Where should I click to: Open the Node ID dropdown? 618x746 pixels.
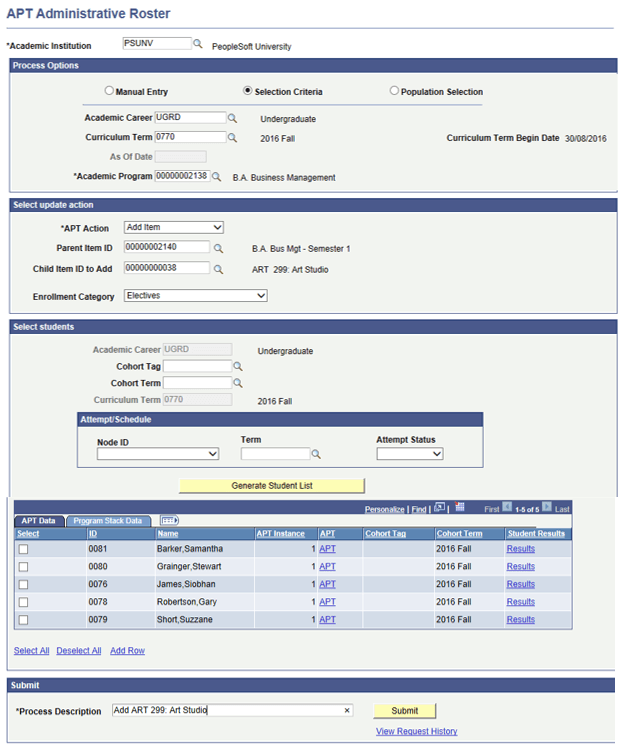point(158,454)
